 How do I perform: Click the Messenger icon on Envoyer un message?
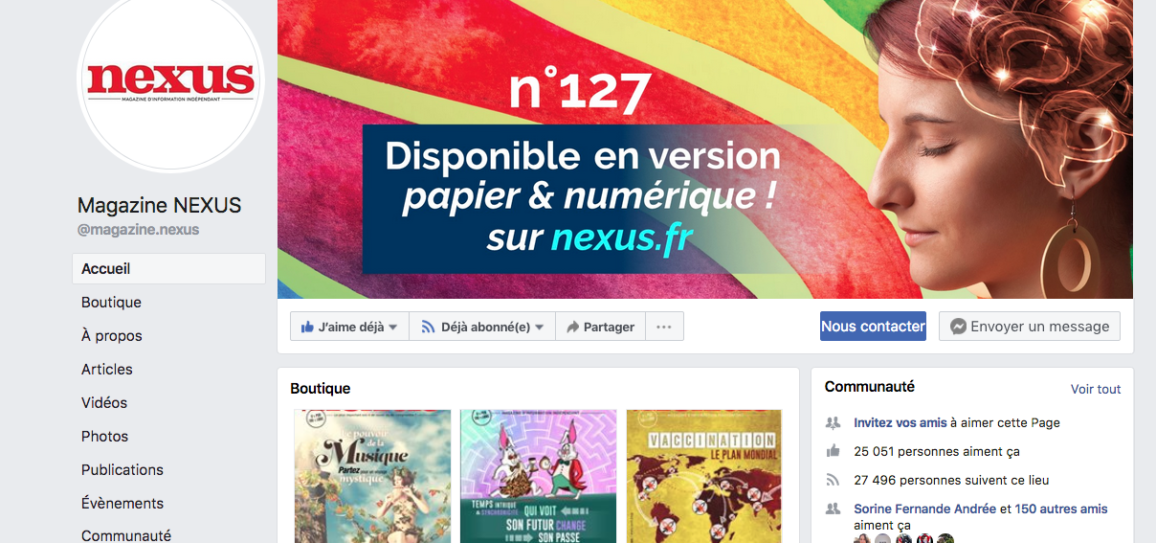pos(958,326)
